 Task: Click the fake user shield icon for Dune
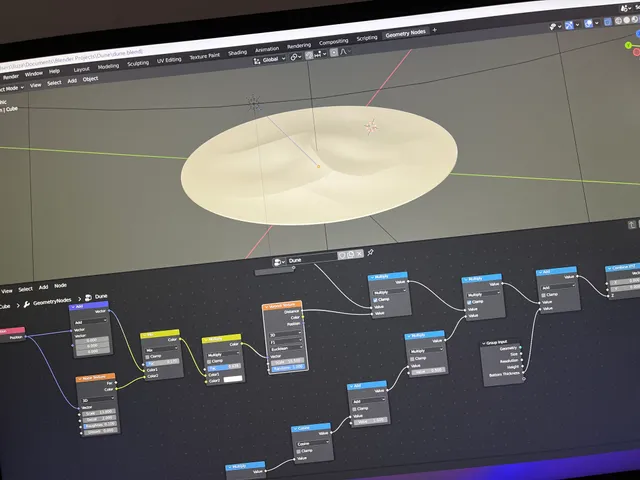(x=342, y=255)
